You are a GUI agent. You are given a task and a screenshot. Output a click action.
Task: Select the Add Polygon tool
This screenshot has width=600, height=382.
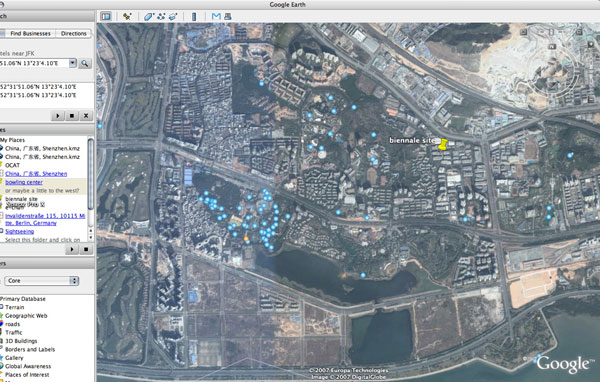148,16
